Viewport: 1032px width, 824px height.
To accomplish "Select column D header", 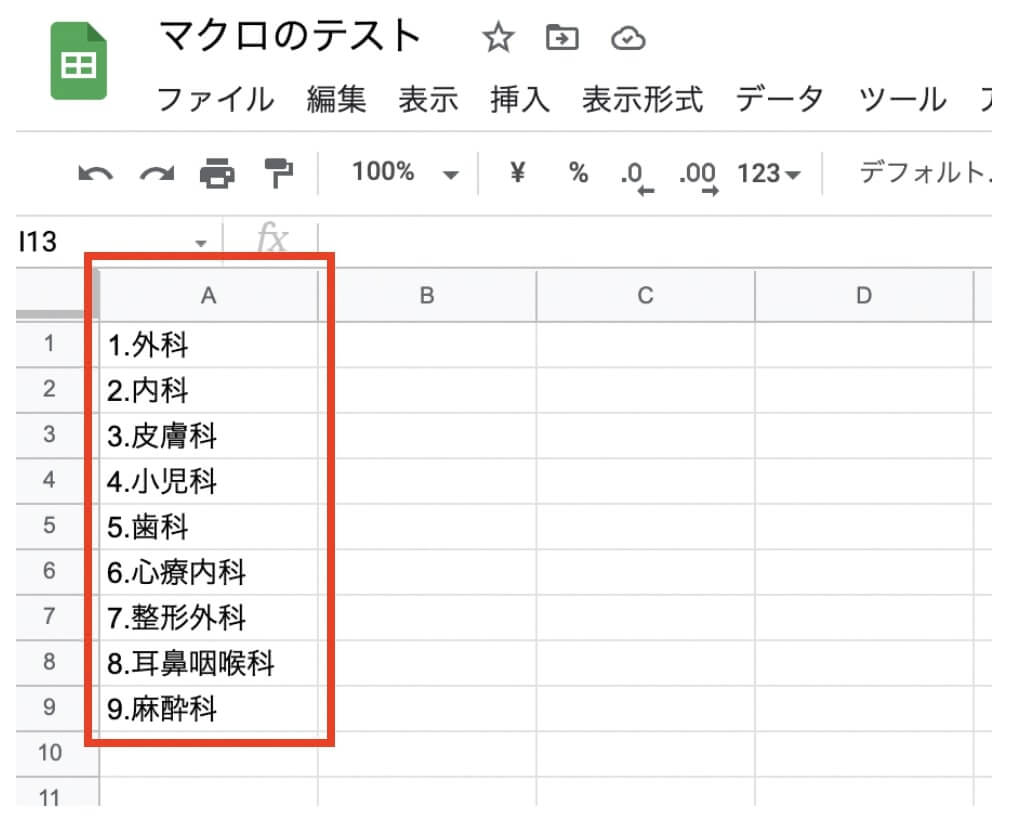I will (864, 296).
